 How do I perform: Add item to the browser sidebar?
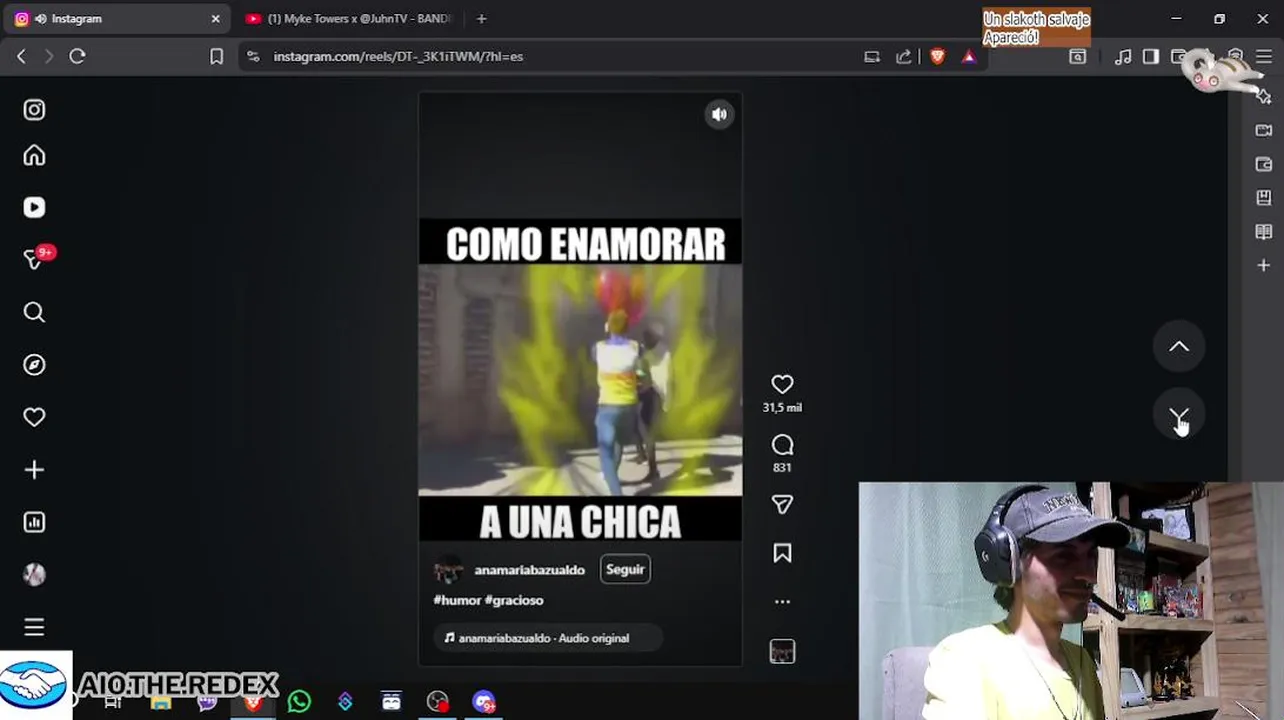(x=1264, y=266)
